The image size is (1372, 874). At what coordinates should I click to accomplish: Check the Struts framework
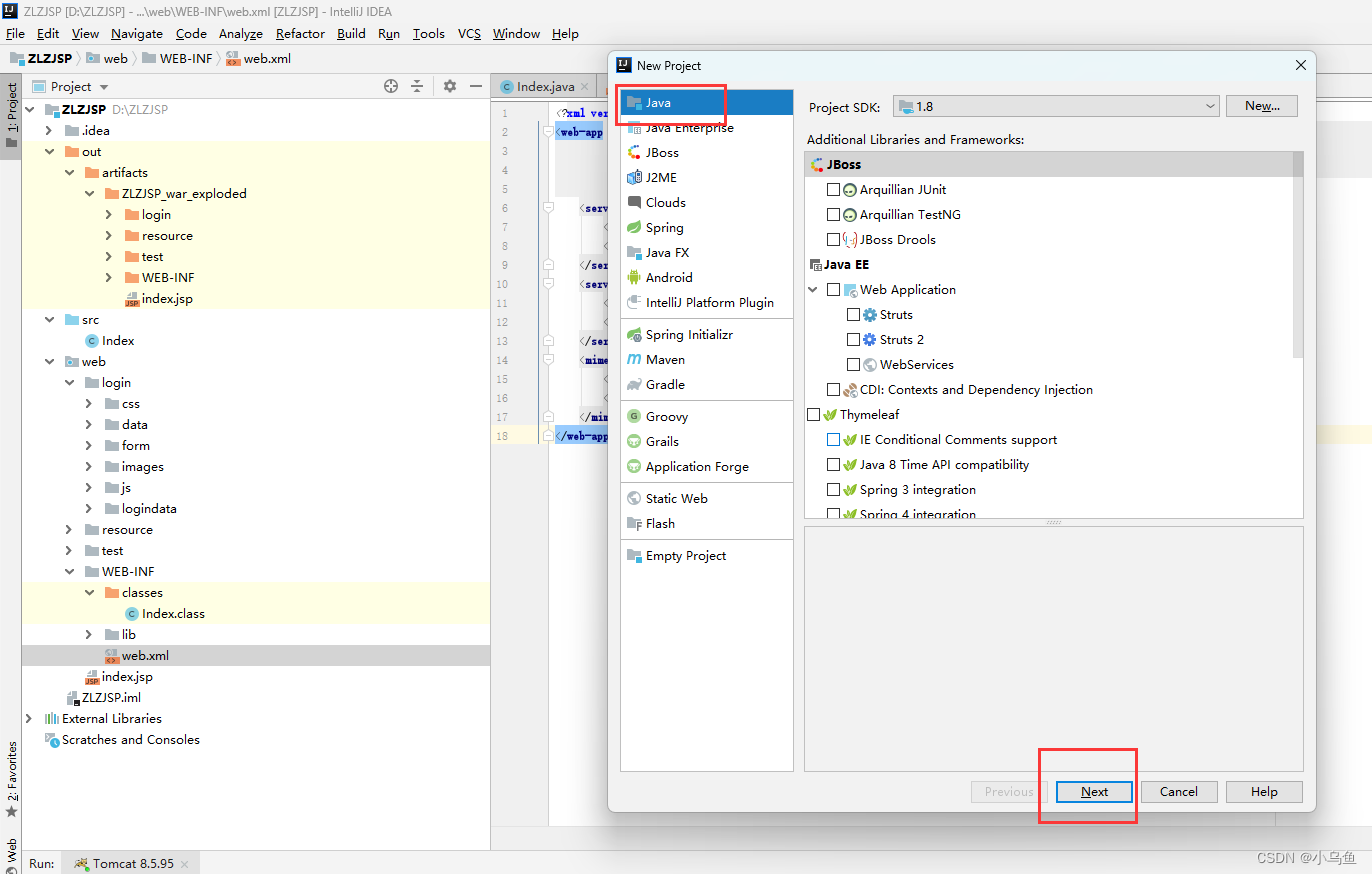point(853,315)
